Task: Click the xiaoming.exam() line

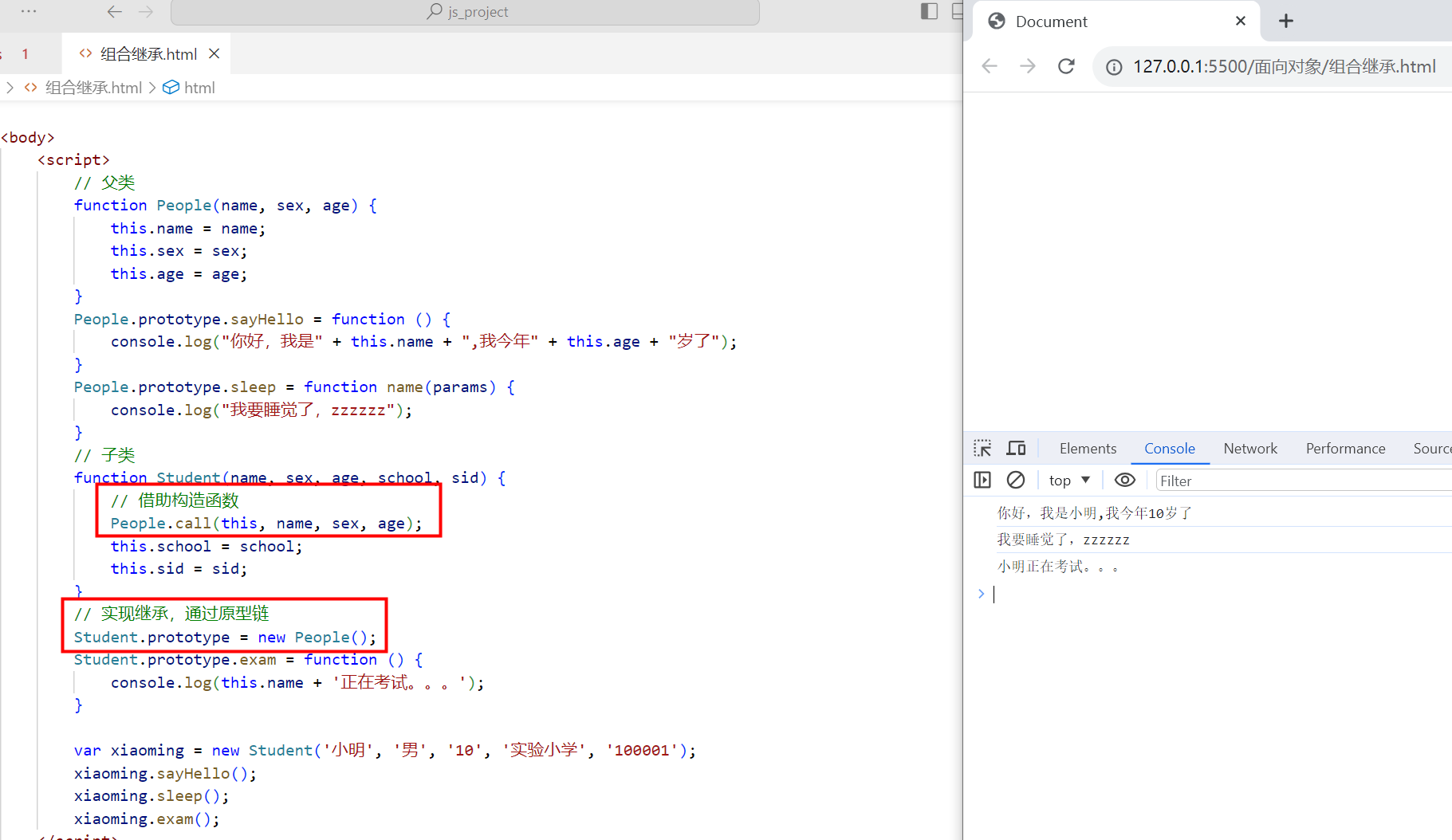Action: [x=147, y=819]
